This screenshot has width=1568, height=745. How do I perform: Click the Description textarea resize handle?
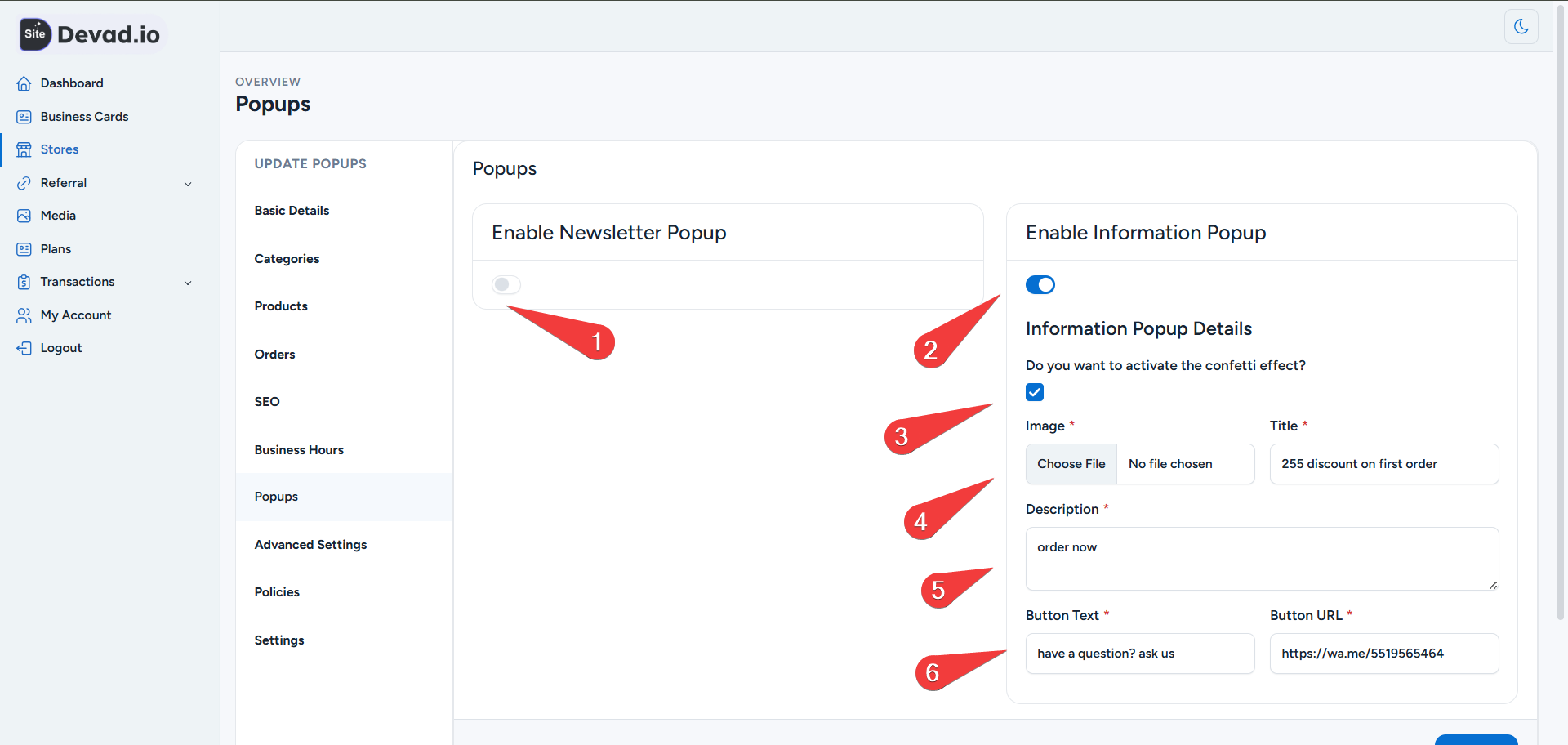pos(1493,583)
